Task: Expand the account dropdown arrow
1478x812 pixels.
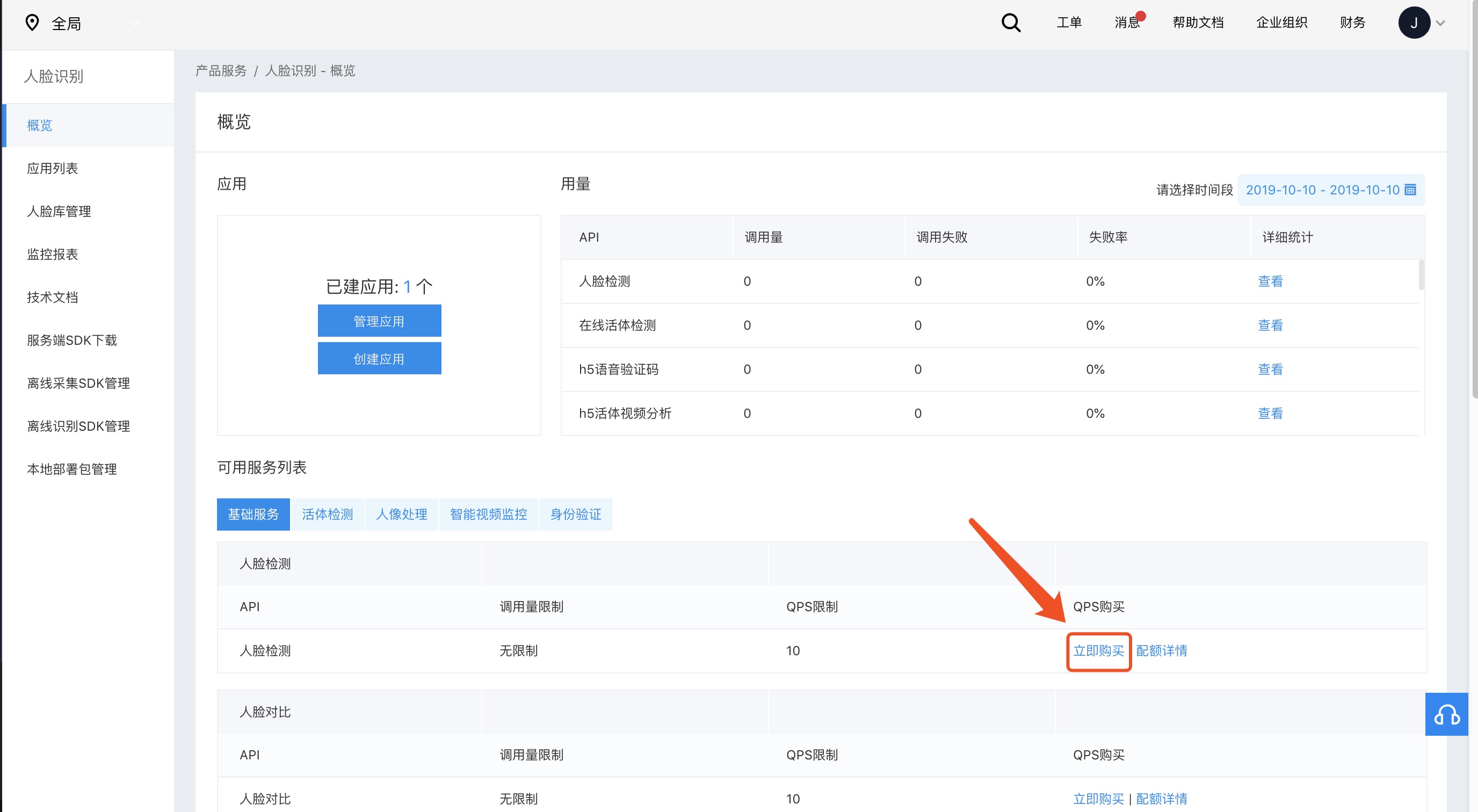Action: (1441, 24)
